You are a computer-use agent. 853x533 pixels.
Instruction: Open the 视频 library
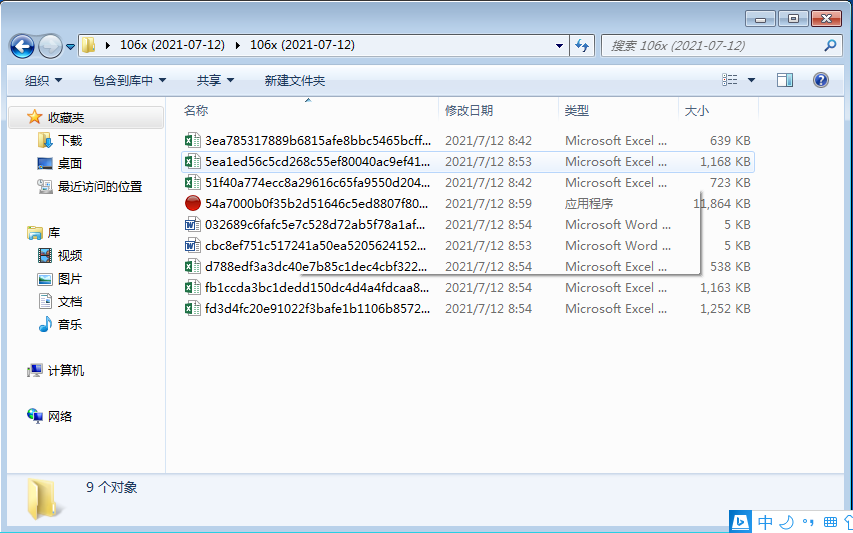[70, 255]
